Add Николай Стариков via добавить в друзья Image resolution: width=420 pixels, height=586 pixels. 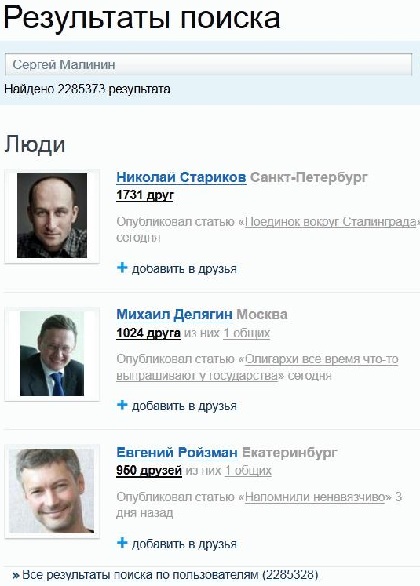(x=184, y=269)
